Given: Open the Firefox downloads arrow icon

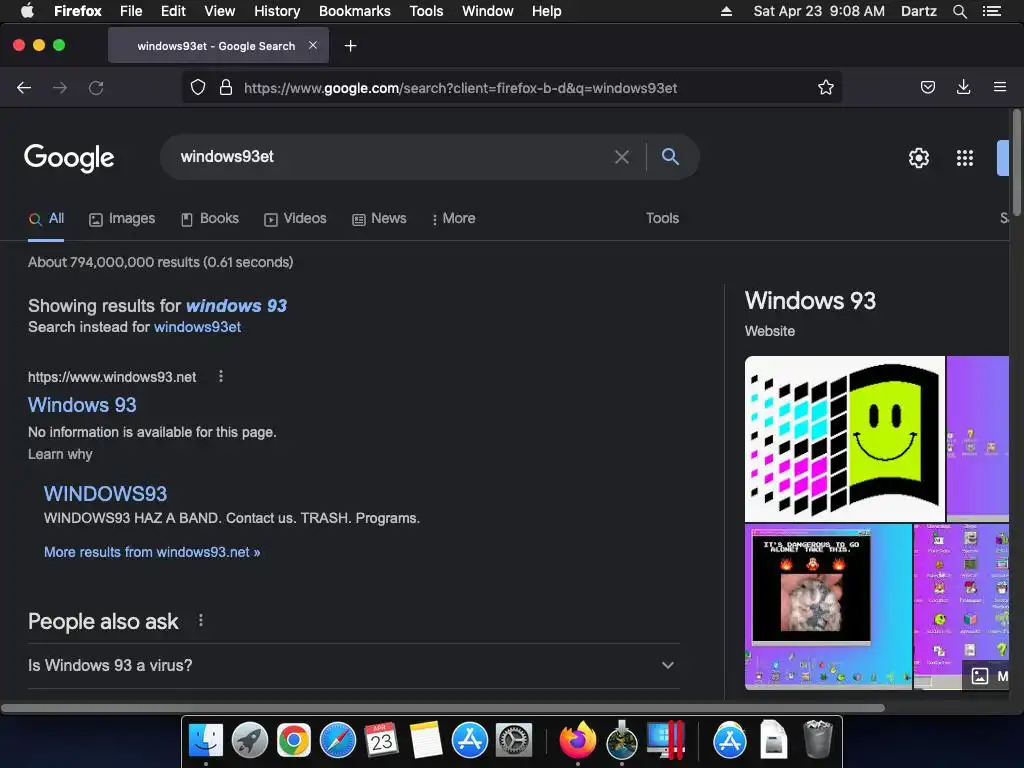Looking at the screenshot, I should pos(963,88).
